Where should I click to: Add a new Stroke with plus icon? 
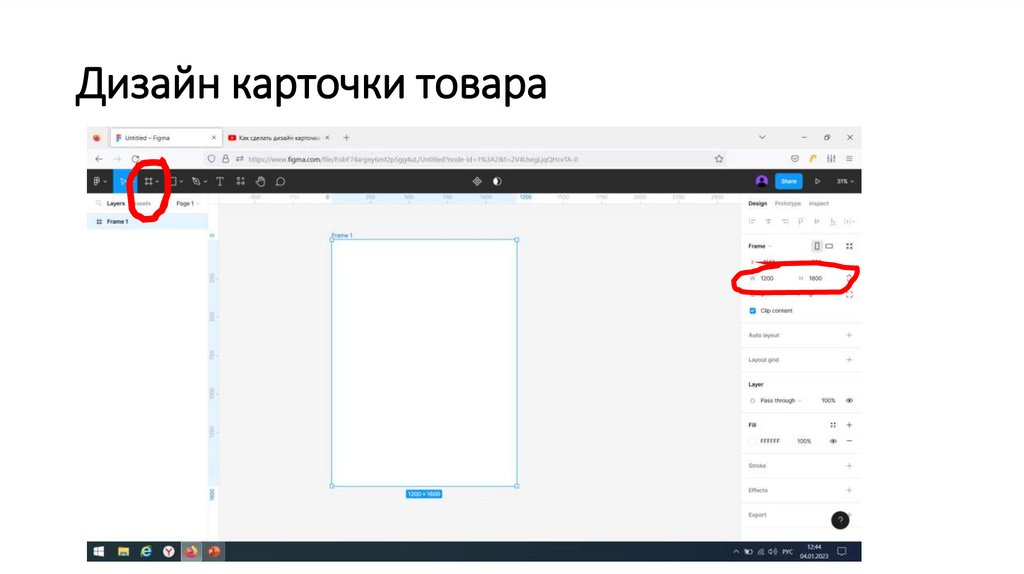tap(849, 466)
